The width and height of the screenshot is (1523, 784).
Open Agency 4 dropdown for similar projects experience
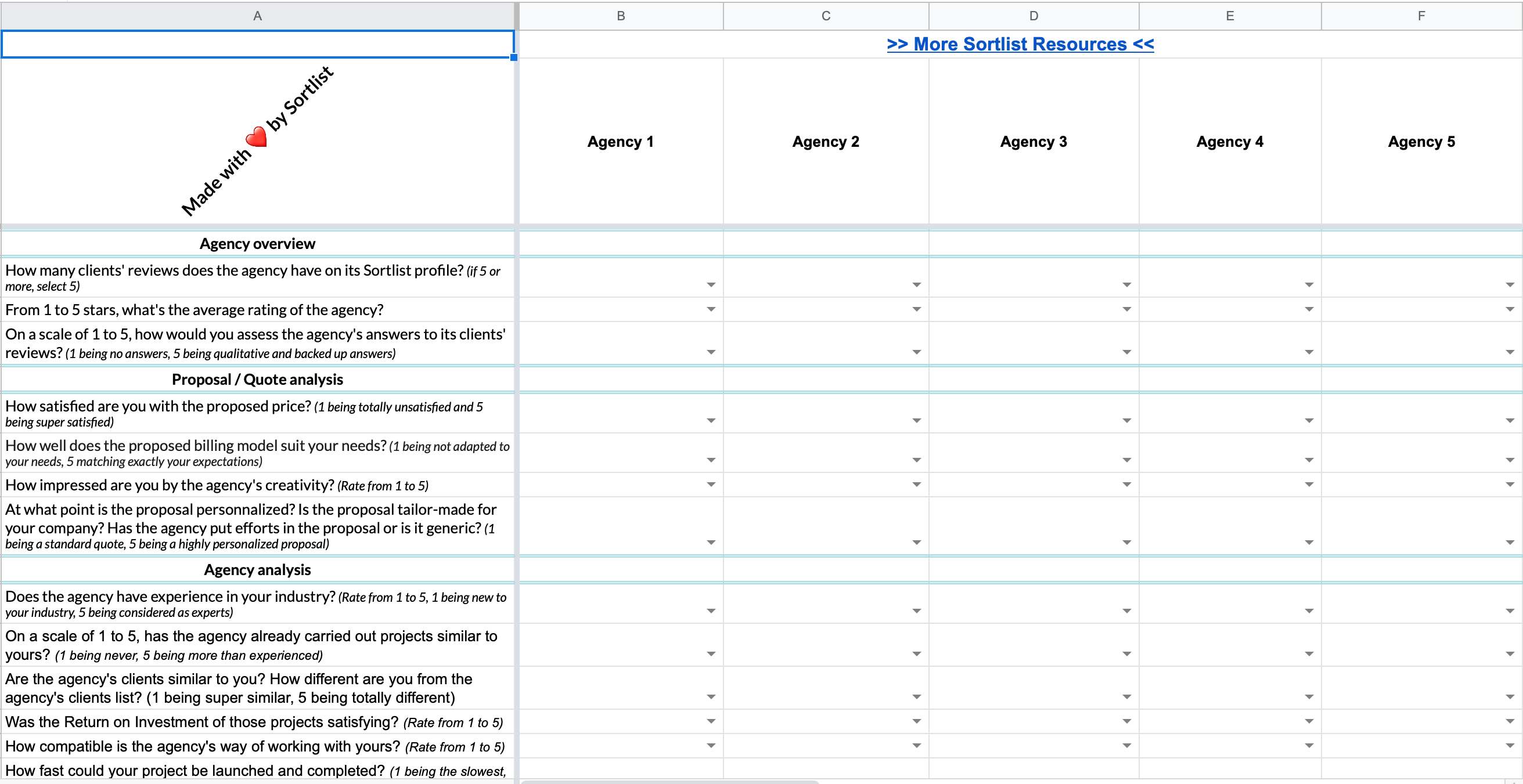pyautogui.click(x=1309, y=654)
